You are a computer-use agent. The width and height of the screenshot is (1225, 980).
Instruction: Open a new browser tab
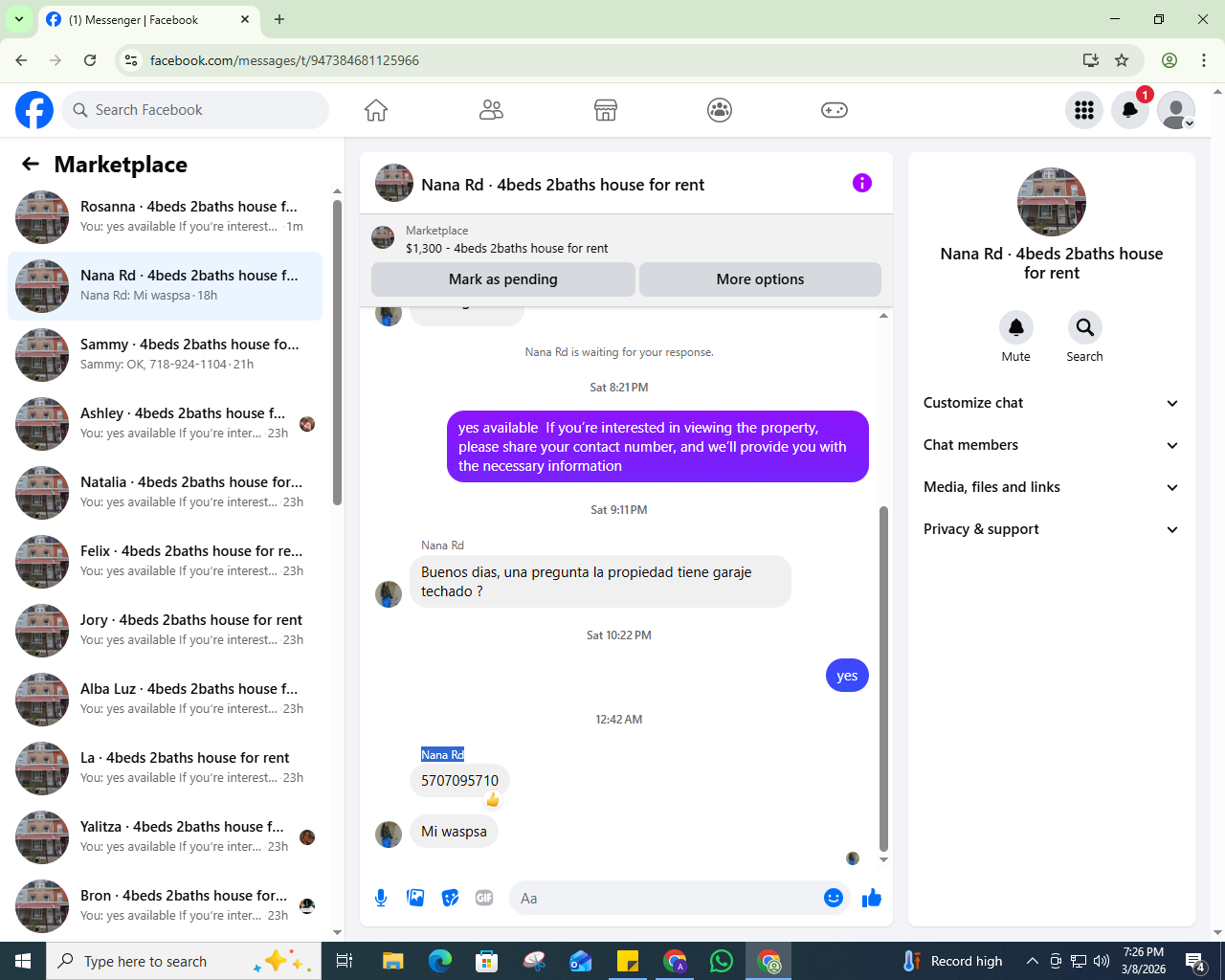tap(279, 19)
